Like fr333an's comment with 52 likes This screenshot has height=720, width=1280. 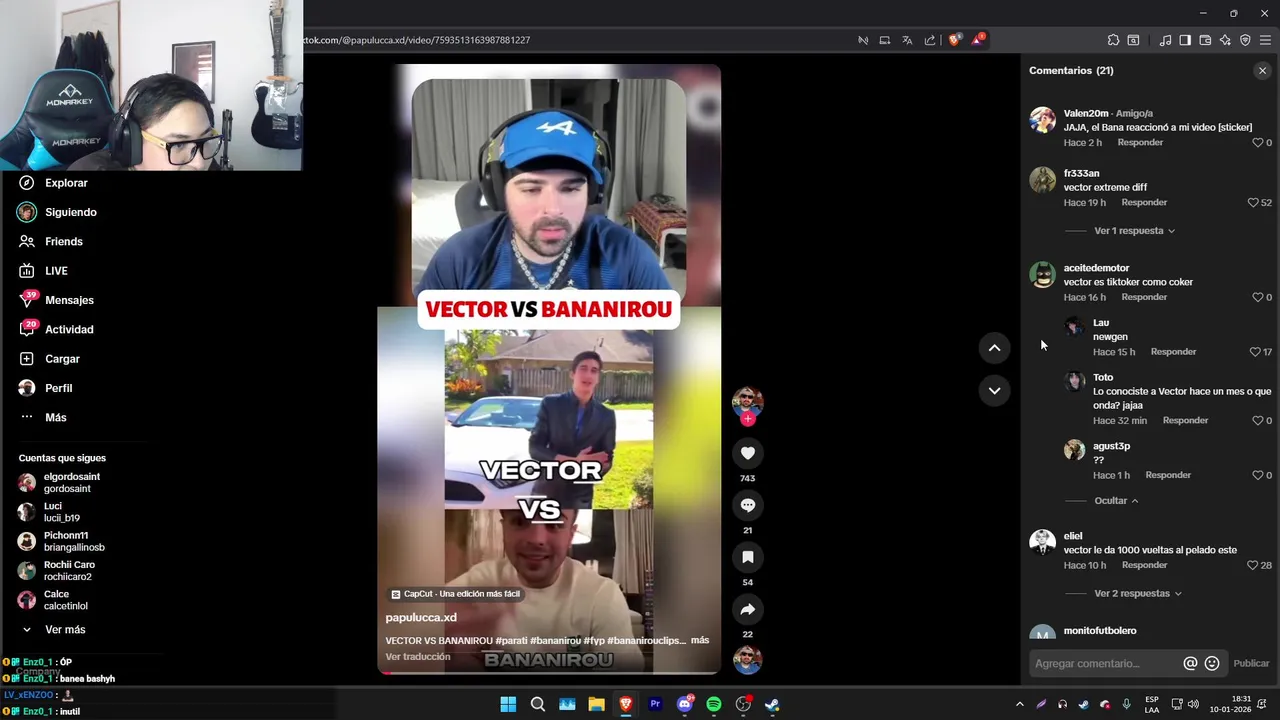tap(1252, 202)
